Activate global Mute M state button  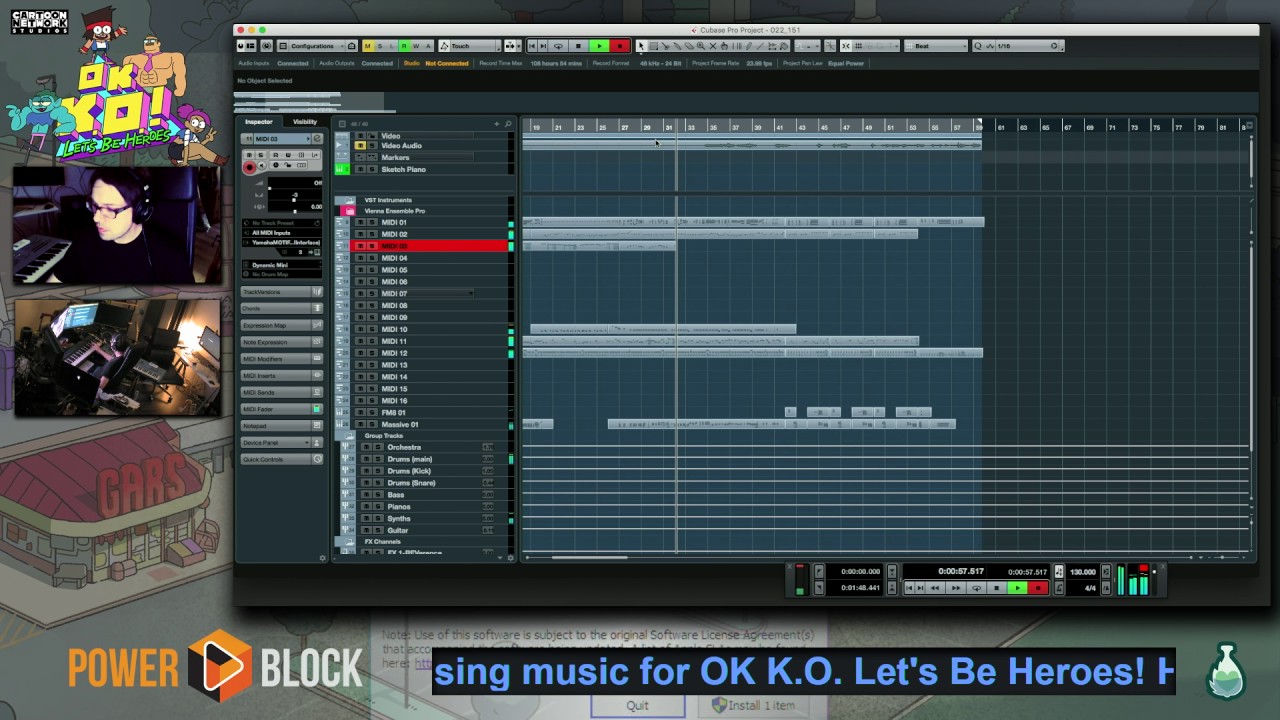point(367,46)
